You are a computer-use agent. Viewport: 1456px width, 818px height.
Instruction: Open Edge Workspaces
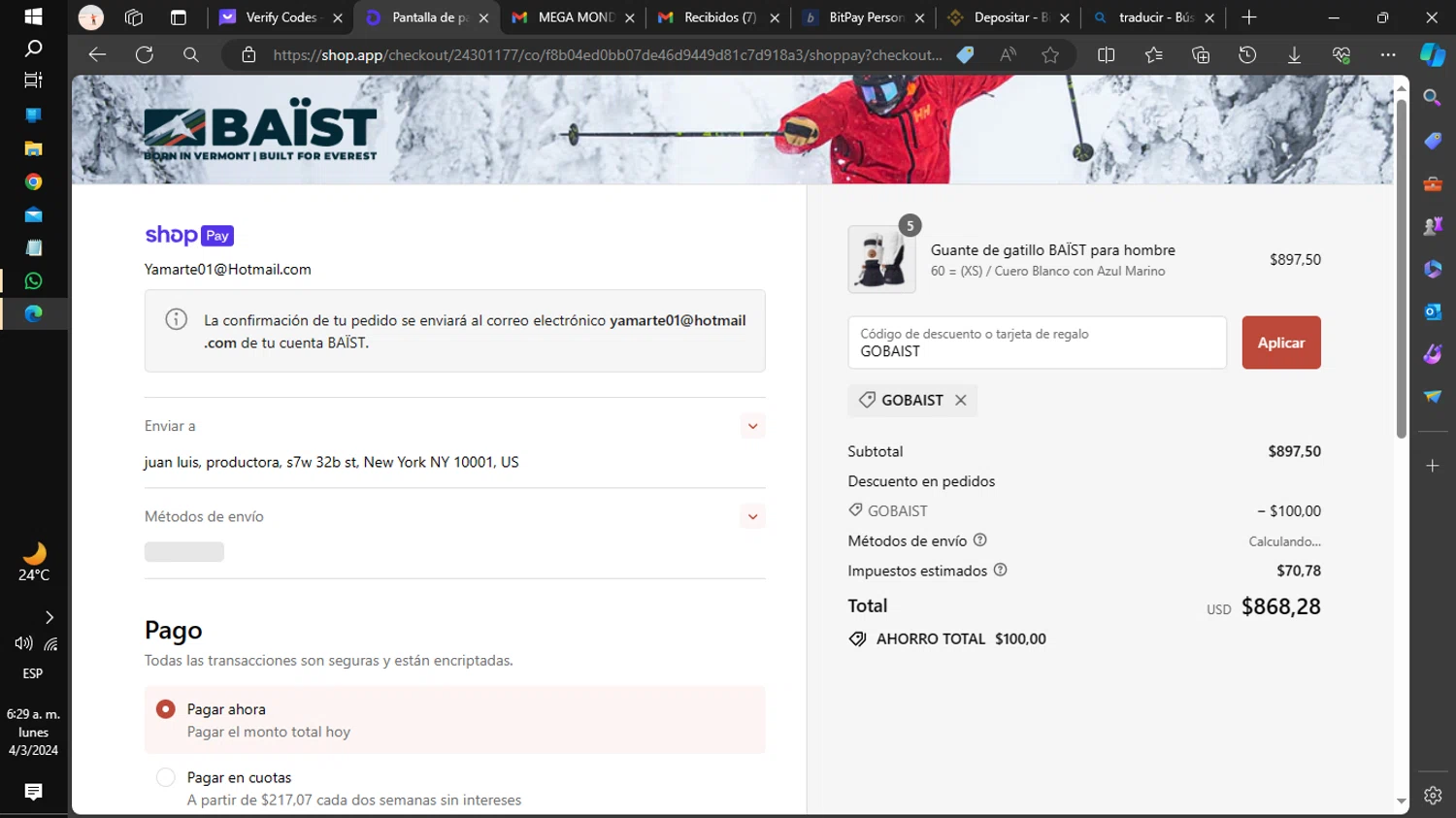134,17
